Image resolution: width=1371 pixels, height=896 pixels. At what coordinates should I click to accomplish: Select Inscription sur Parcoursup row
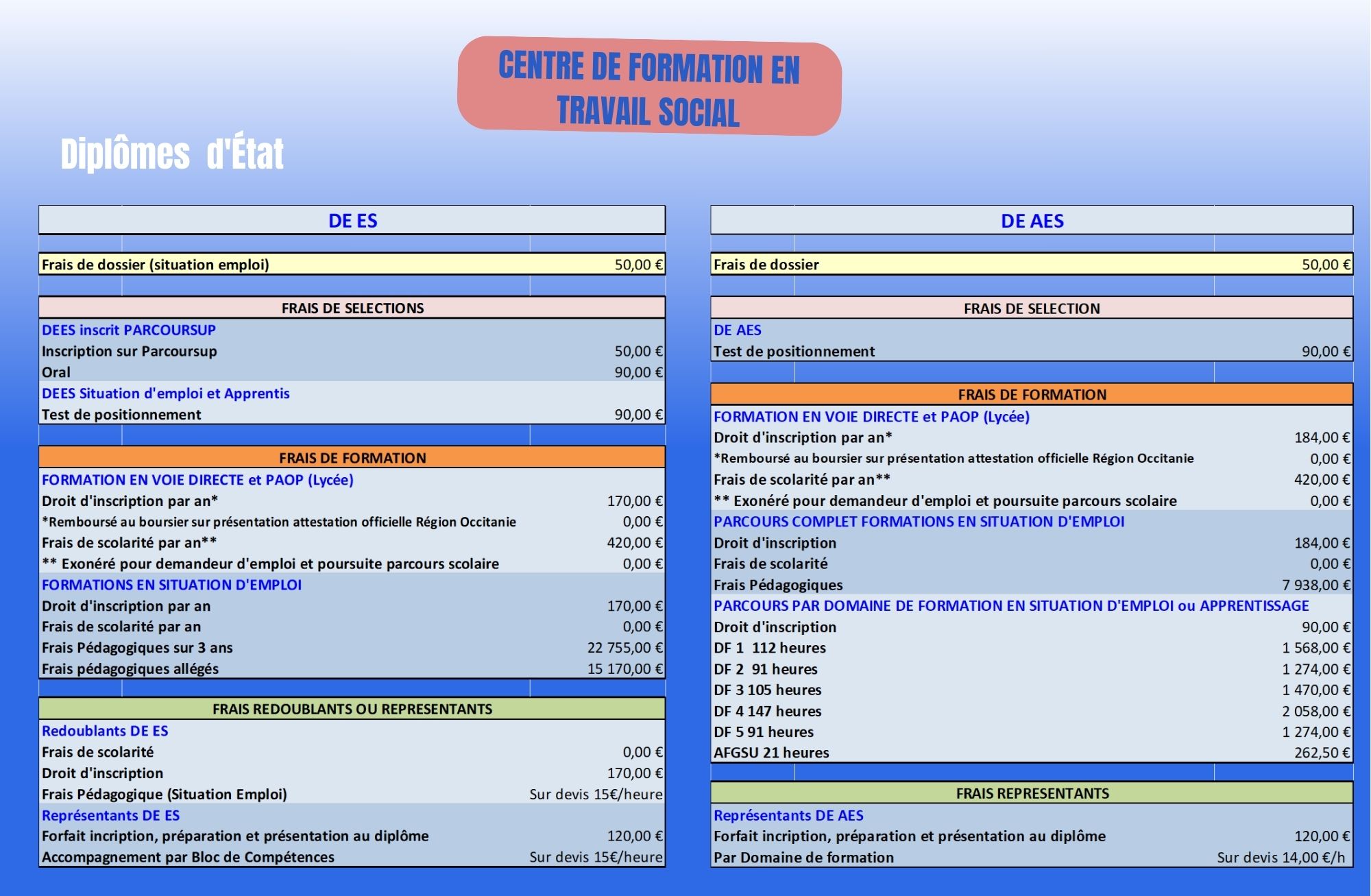[130, 351]
